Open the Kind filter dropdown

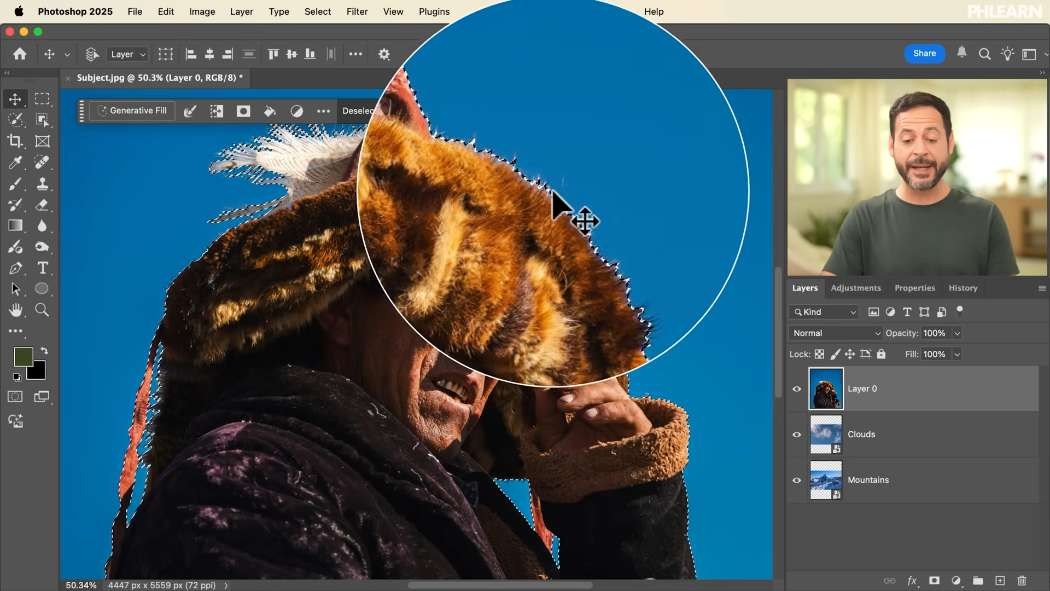(824, 312)
